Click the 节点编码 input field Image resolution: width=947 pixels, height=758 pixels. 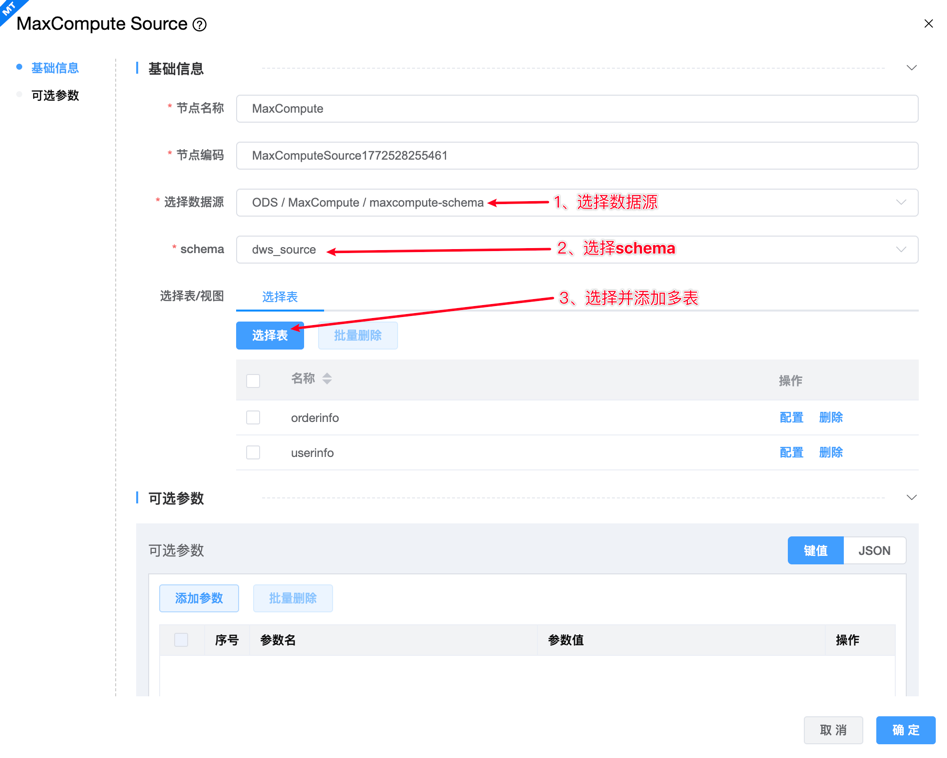pyautogui.click(x=577, y=156)
